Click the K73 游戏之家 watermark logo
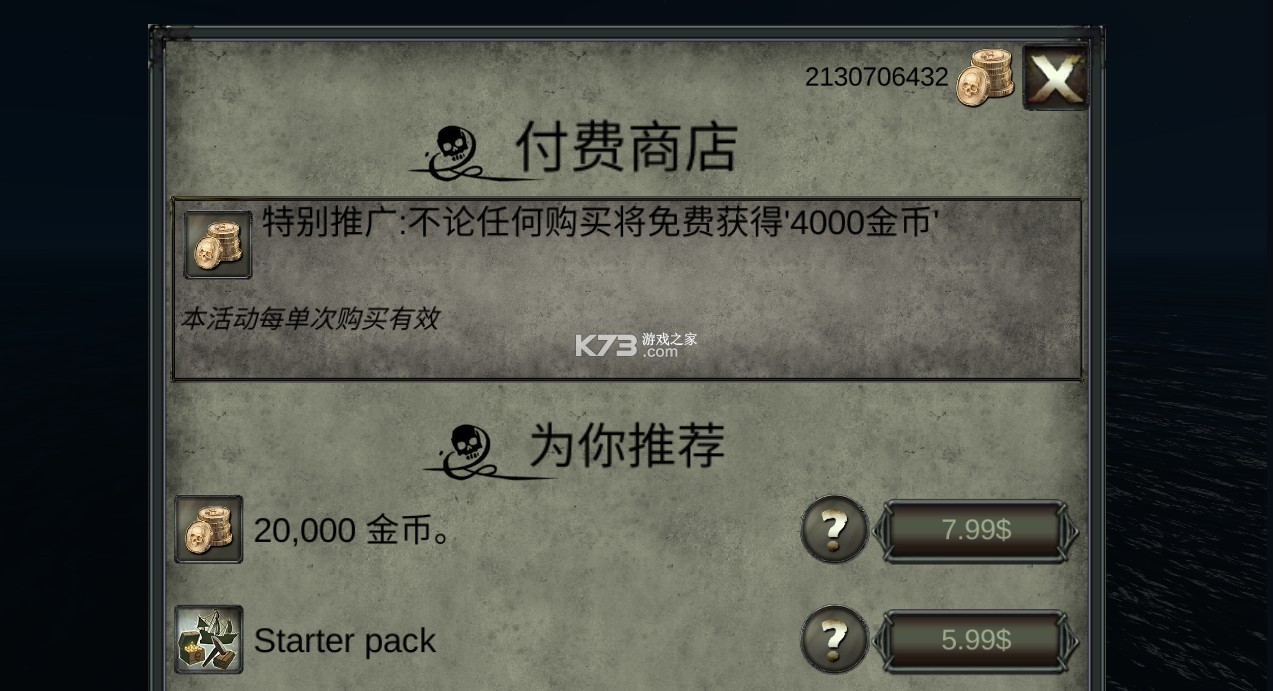The image size is (1273, 691). pos(636,345)
